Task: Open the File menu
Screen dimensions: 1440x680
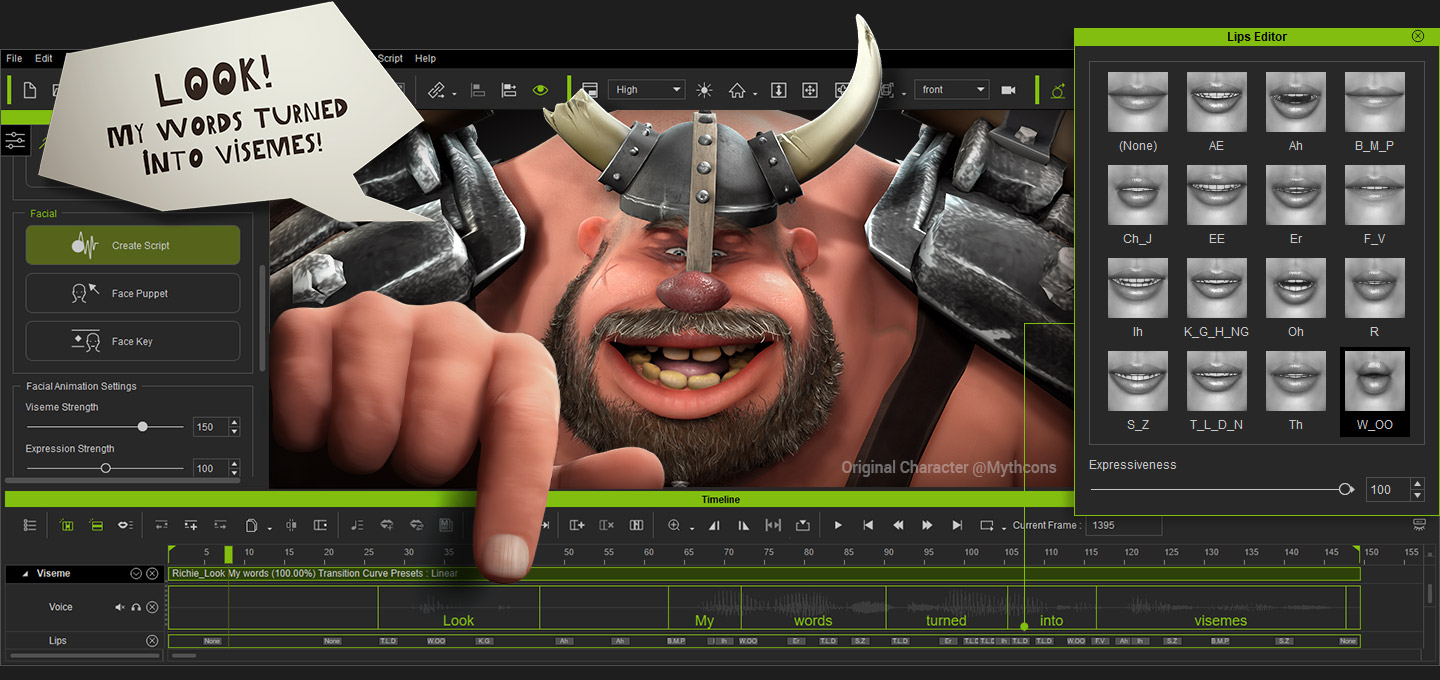Action: pos(14,58)
